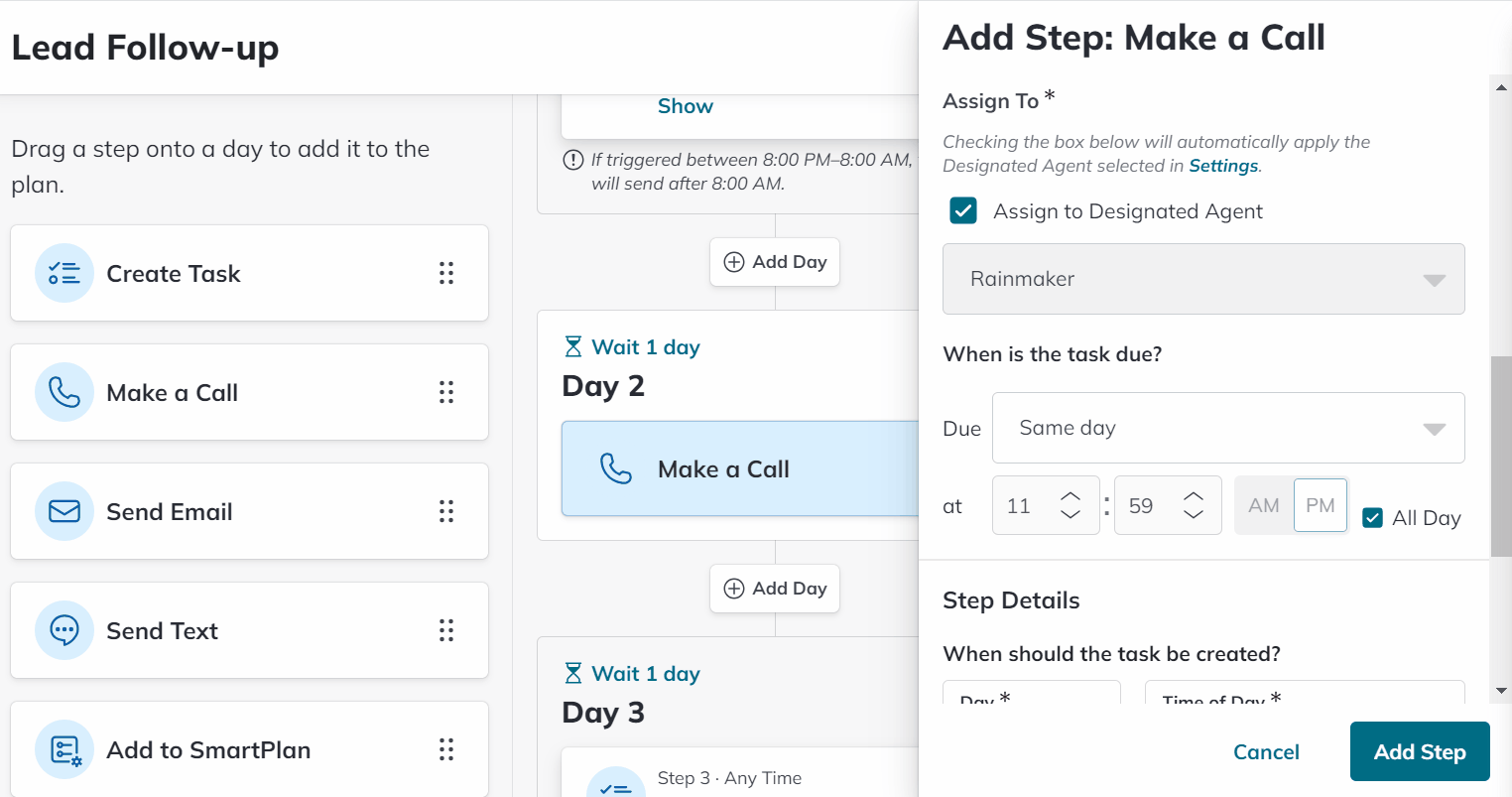This screenshot has height=797, width=1512.
Task: Click 'When is the task due?' label
Action: pos(1052,354)
